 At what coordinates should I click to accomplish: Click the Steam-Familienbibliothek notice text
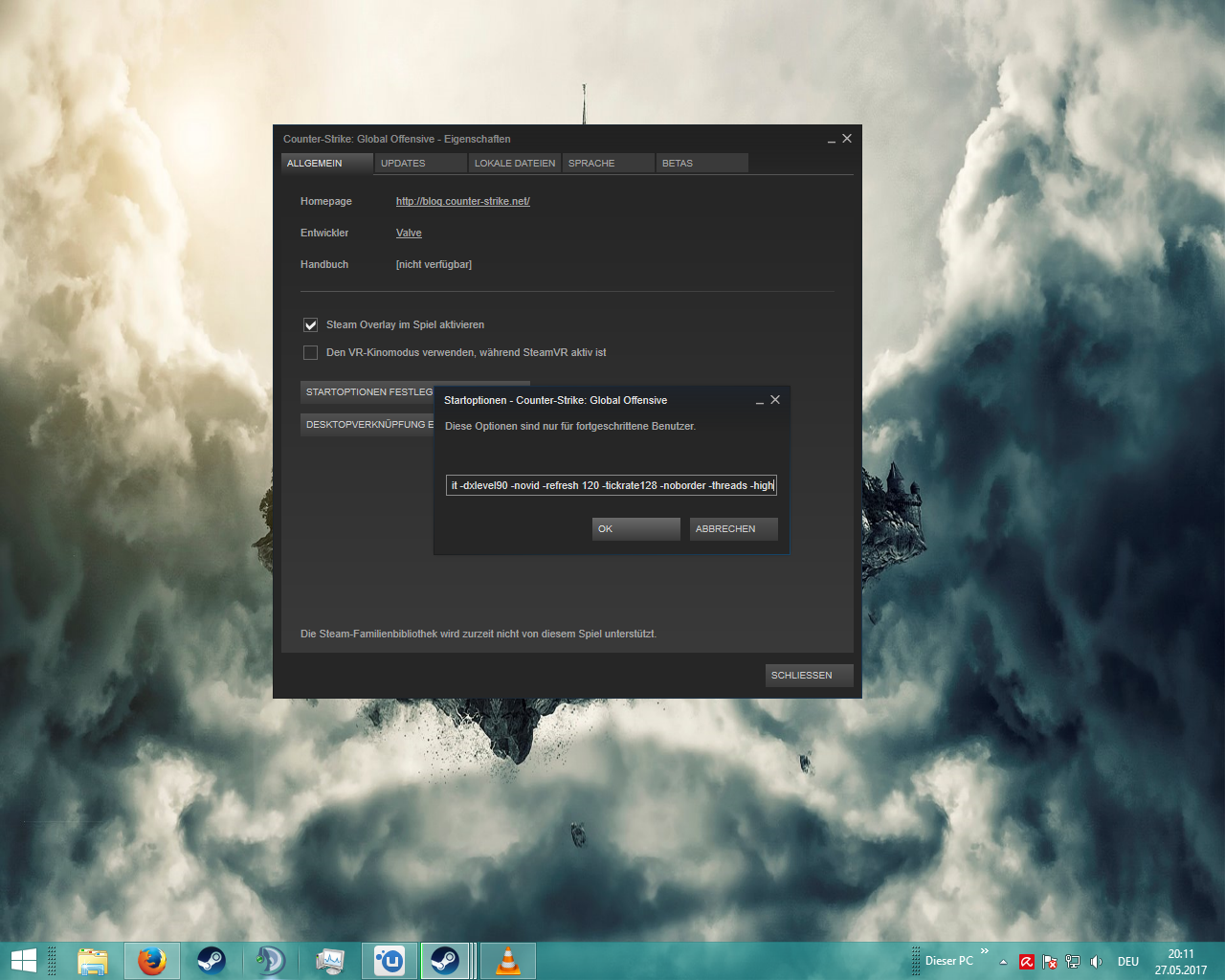point(479,634)
